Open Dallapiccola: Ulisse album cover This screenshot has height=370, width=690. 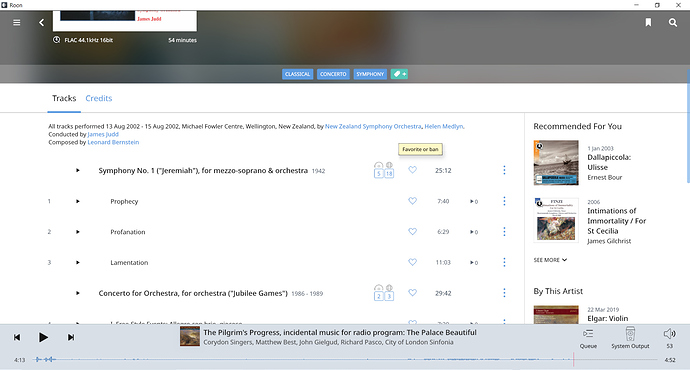tap(556, 163)
